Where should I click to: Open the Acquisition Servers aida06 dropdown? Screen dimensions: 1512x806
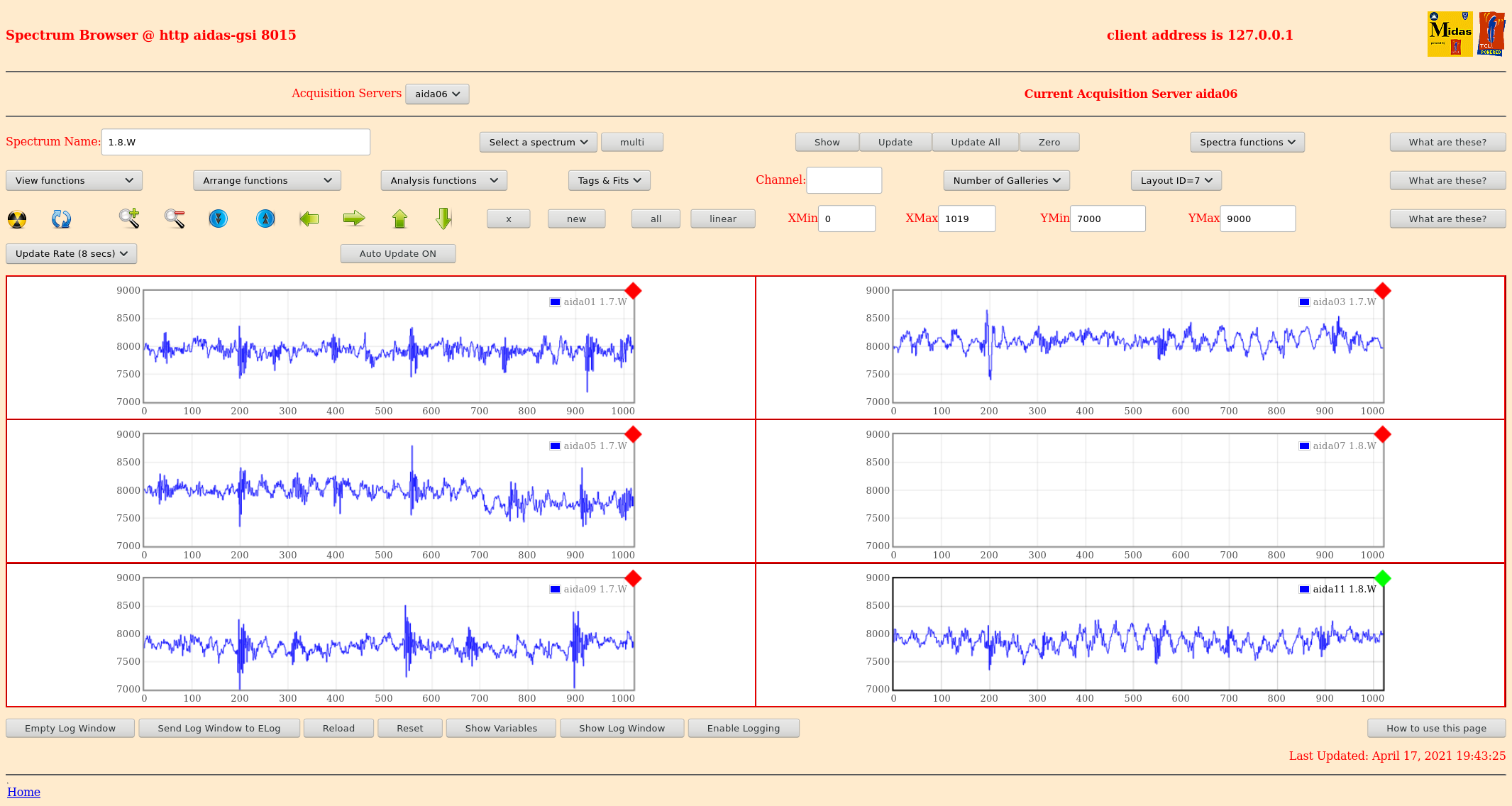437,94
